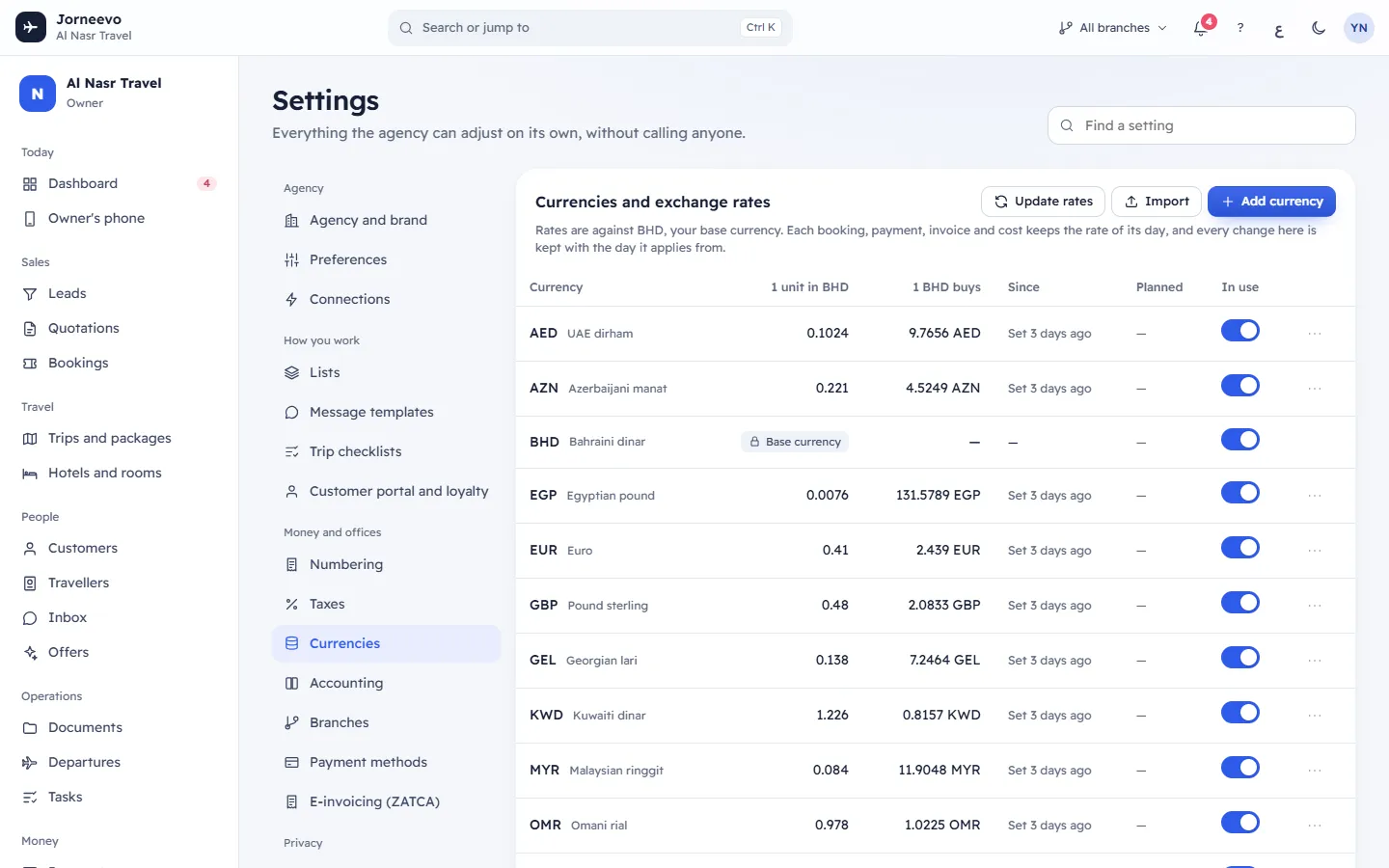1389x868 pixels.
Task: Open row options for OMR rial
Action: (1315, 826)
